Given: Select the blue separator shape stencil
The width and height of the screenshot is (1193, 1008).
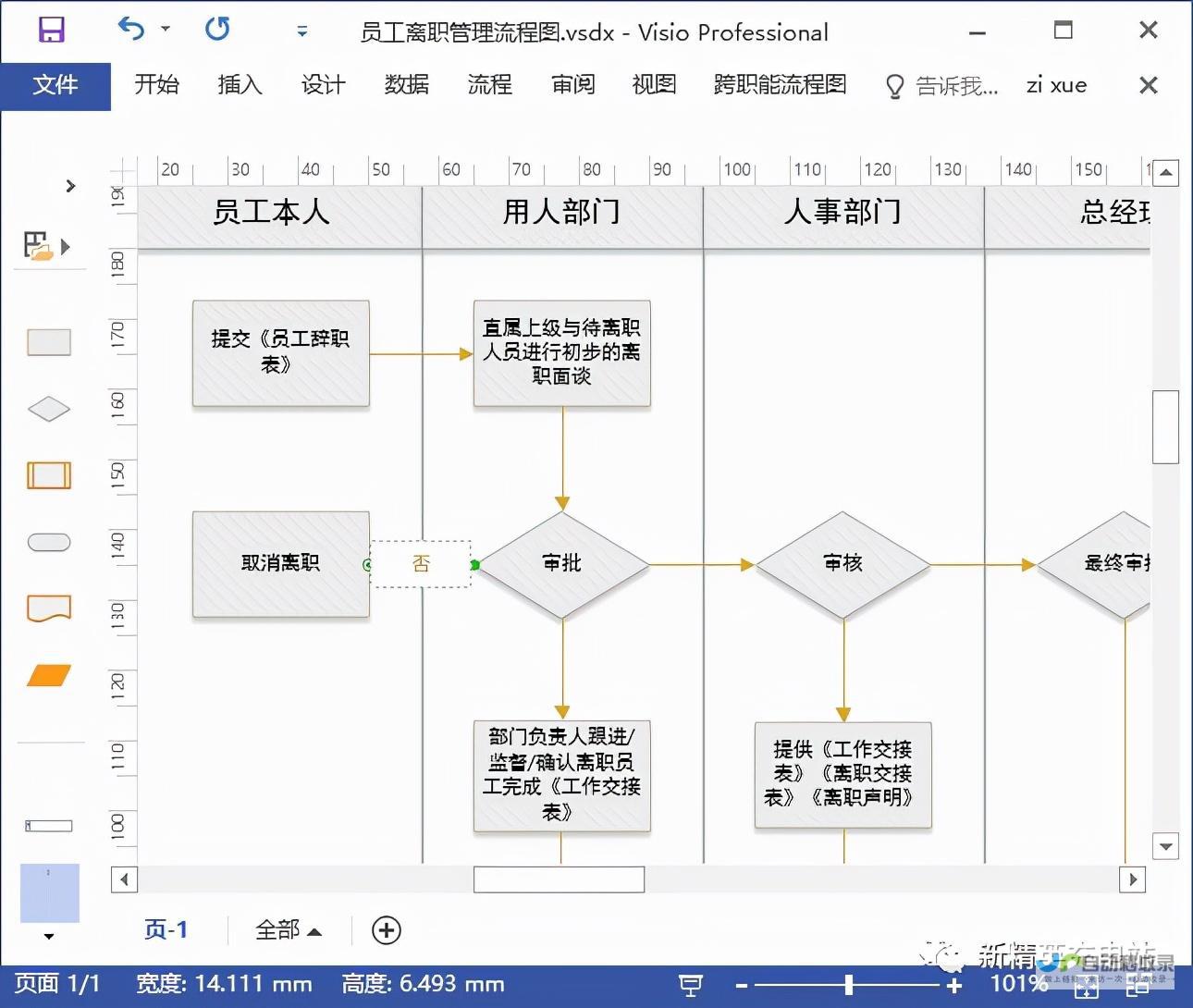Looking at the screenshot, I should point(50,892).
